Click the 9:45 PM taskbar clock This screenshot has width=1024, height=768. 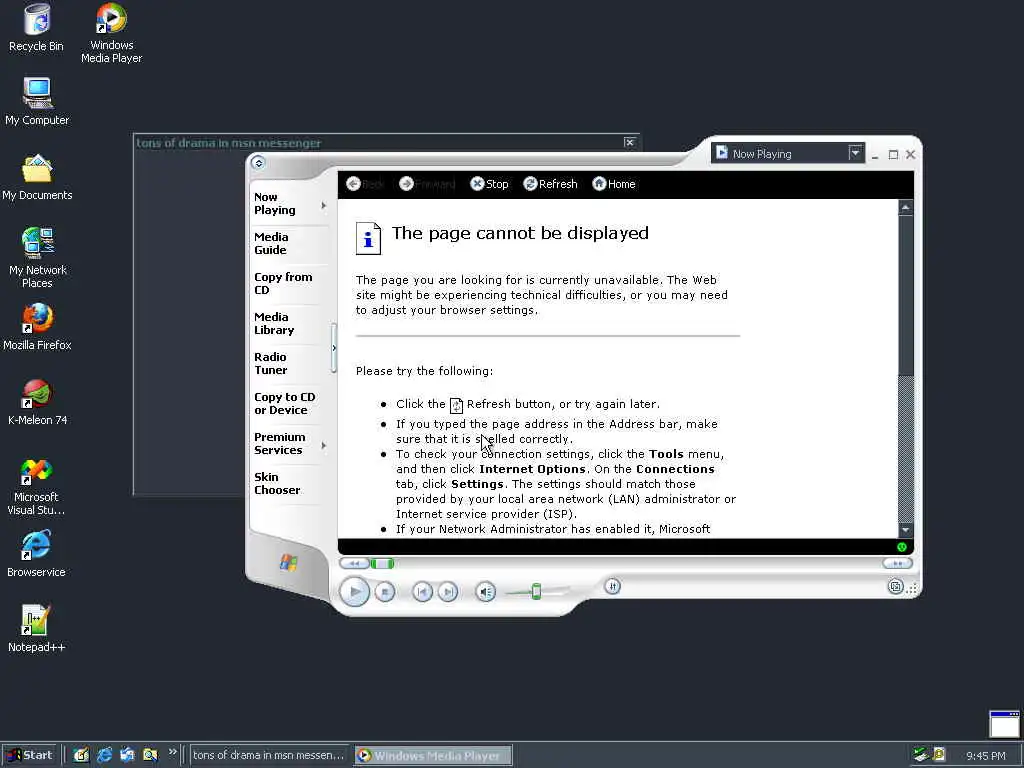[985, 756]
